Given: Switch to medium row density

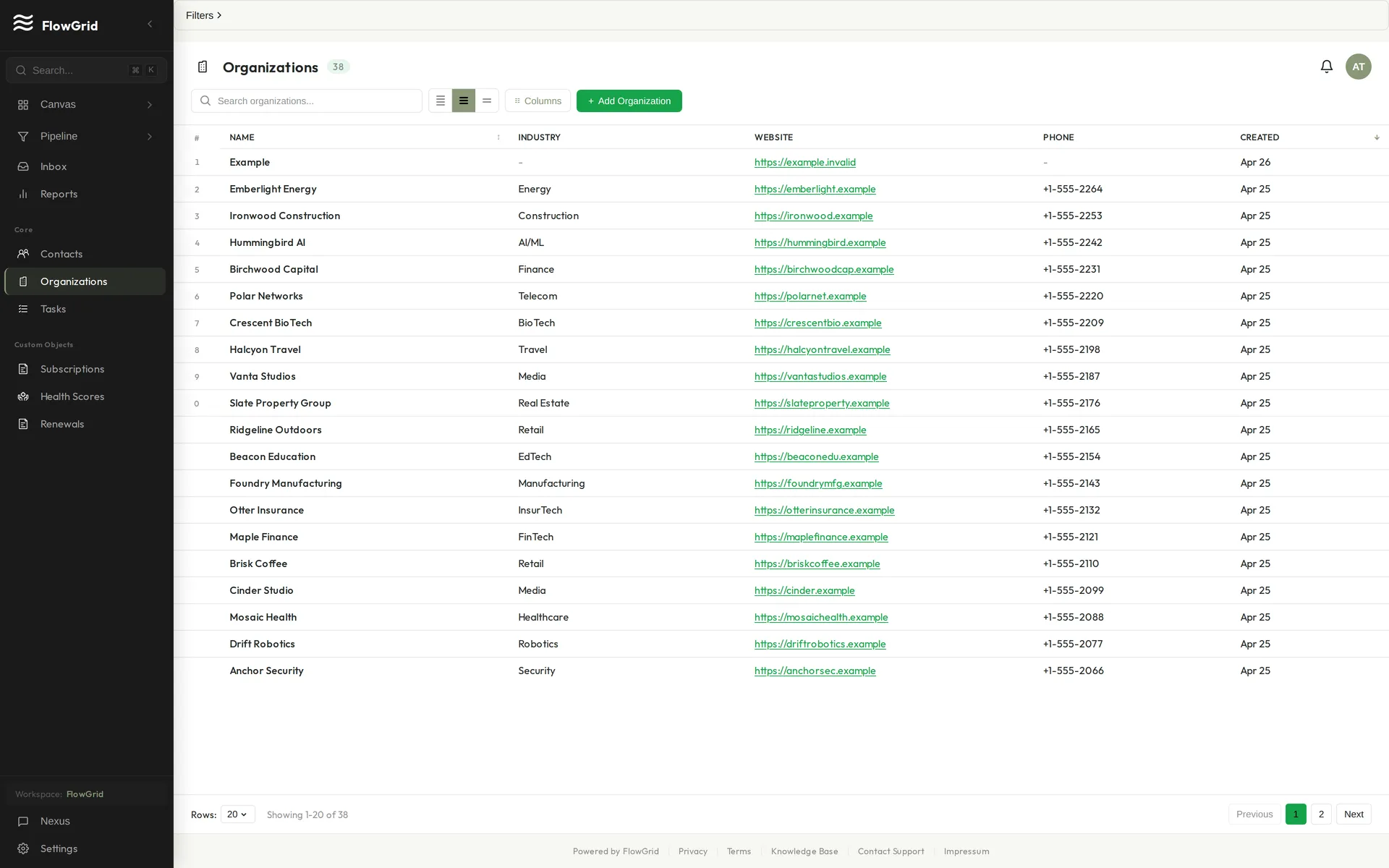Looking at the screenshot, I should coord(464,101).
